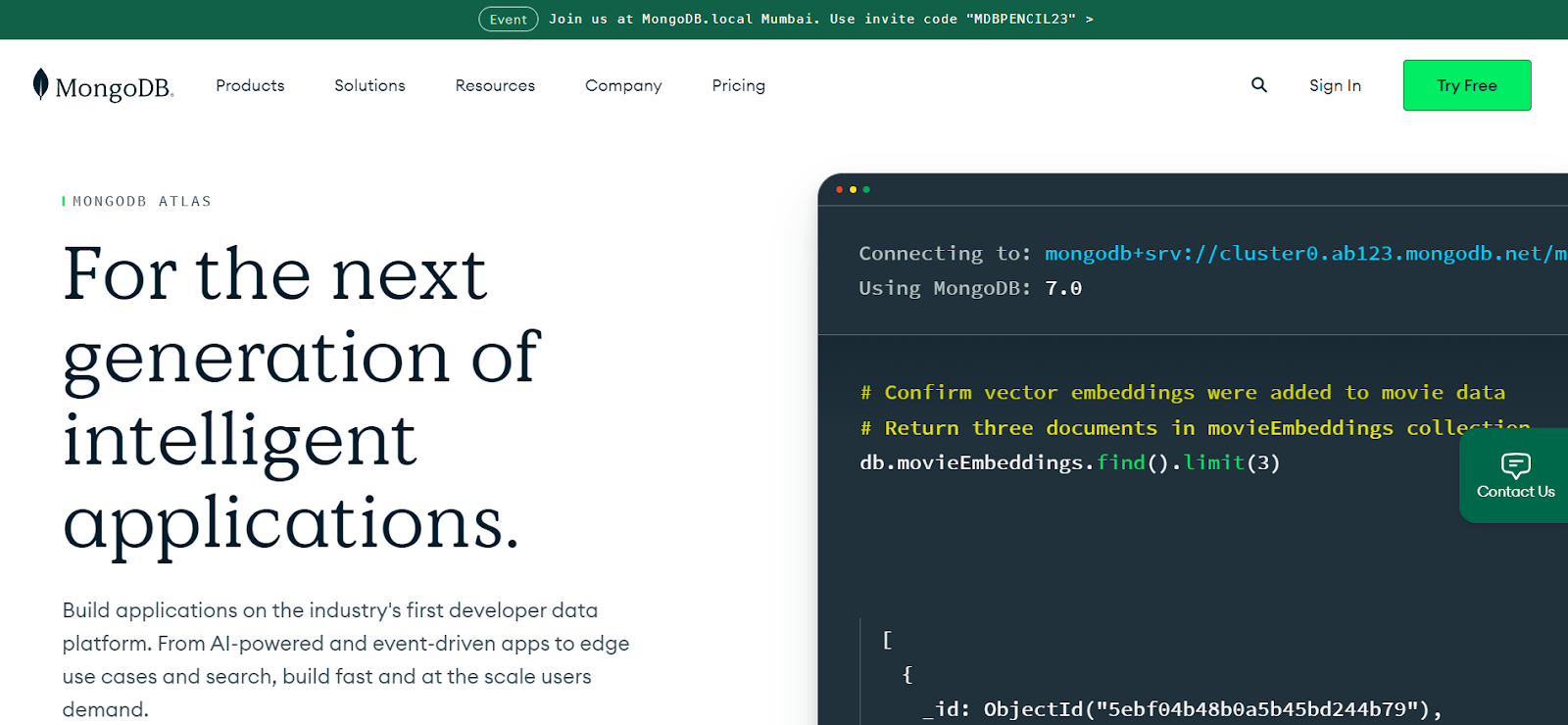Open the Company menu
Viewport: 1568px width, 725px height.
tap(623, 86)
